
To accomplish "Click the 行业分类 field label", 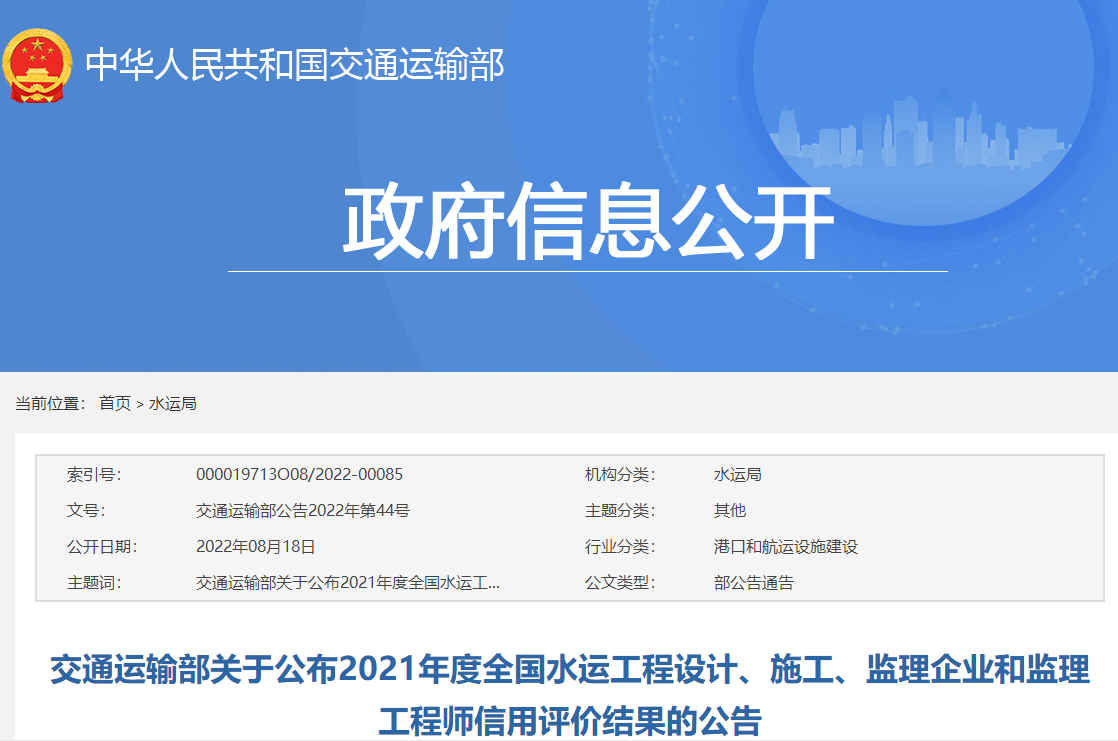I will click(619, 546).
